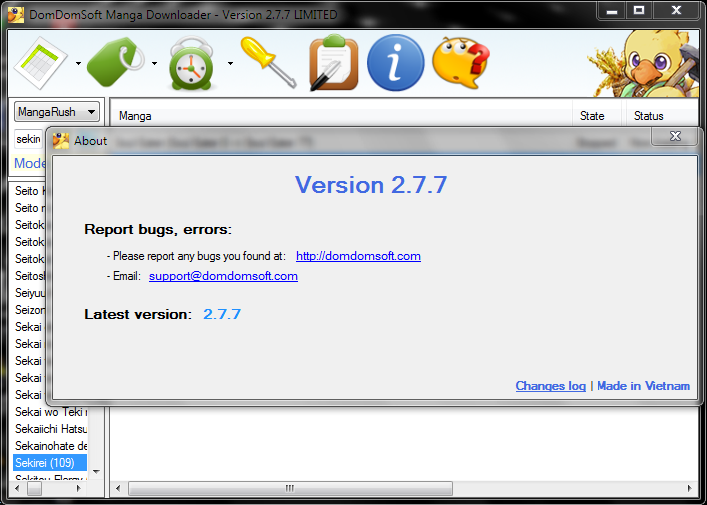Viewport: 707px width, 505px height.
Task: Open the MangaRush site dropdown
Action: (57, 111)
